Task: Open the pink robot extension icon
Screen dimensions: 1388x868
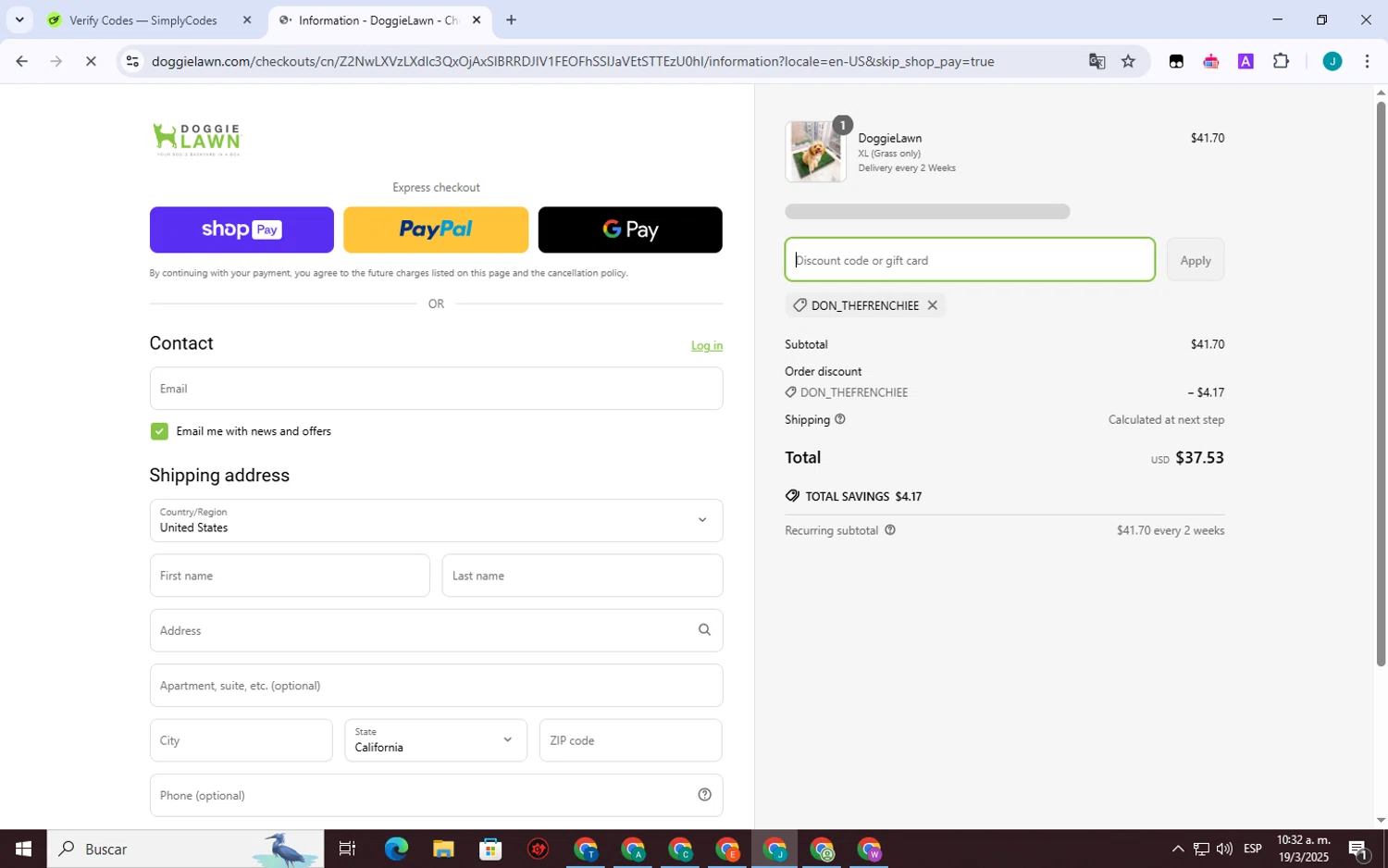Action: [1210, 62]
